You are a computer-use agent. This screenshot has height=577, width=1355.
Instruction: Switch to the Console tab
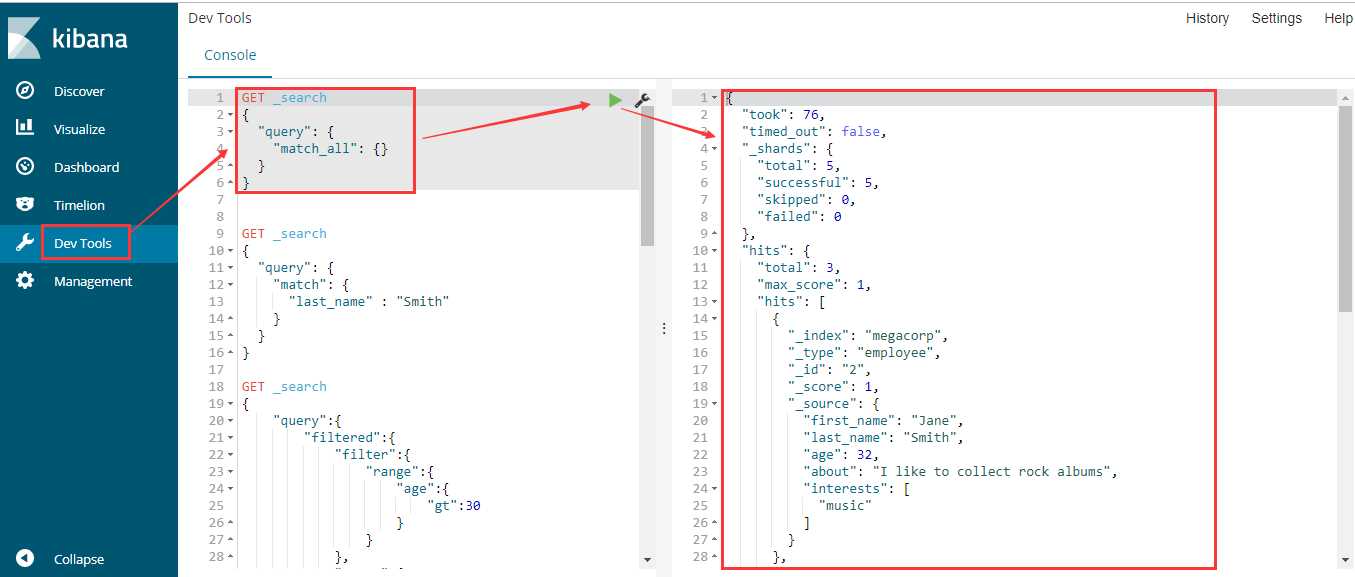(230, 55)
